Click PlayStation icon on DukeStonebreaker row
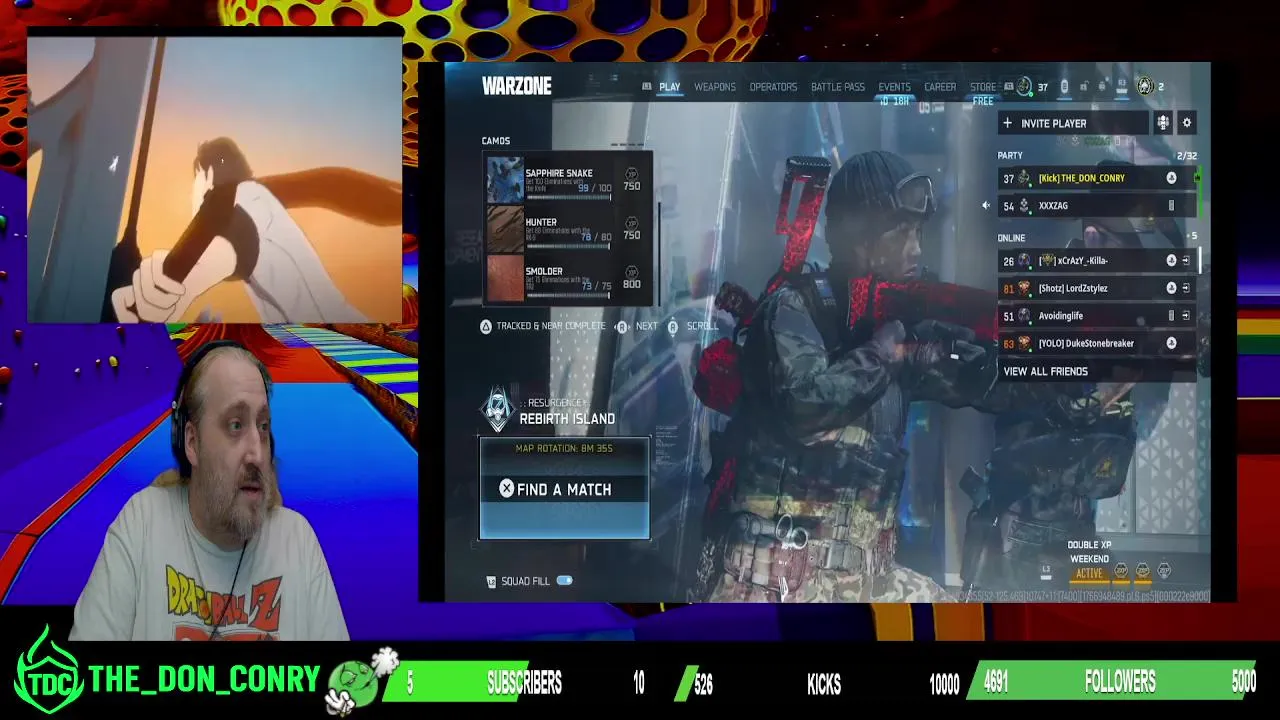Image resolution: width=1280 pixels, height=720 pixels. pyautogui.click(x=1171, y=343)
